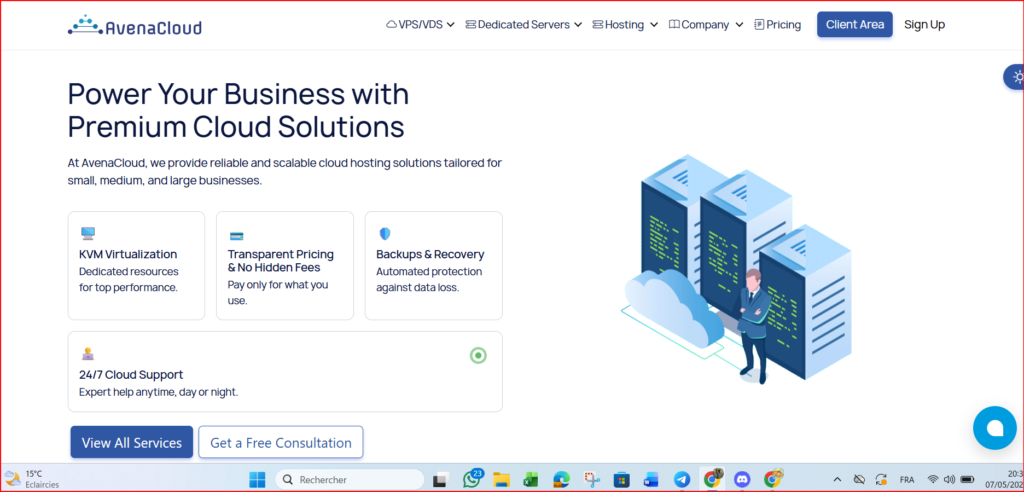
Task: Click the KVM Virtualization monitor icon
Action: click(88, 234)
